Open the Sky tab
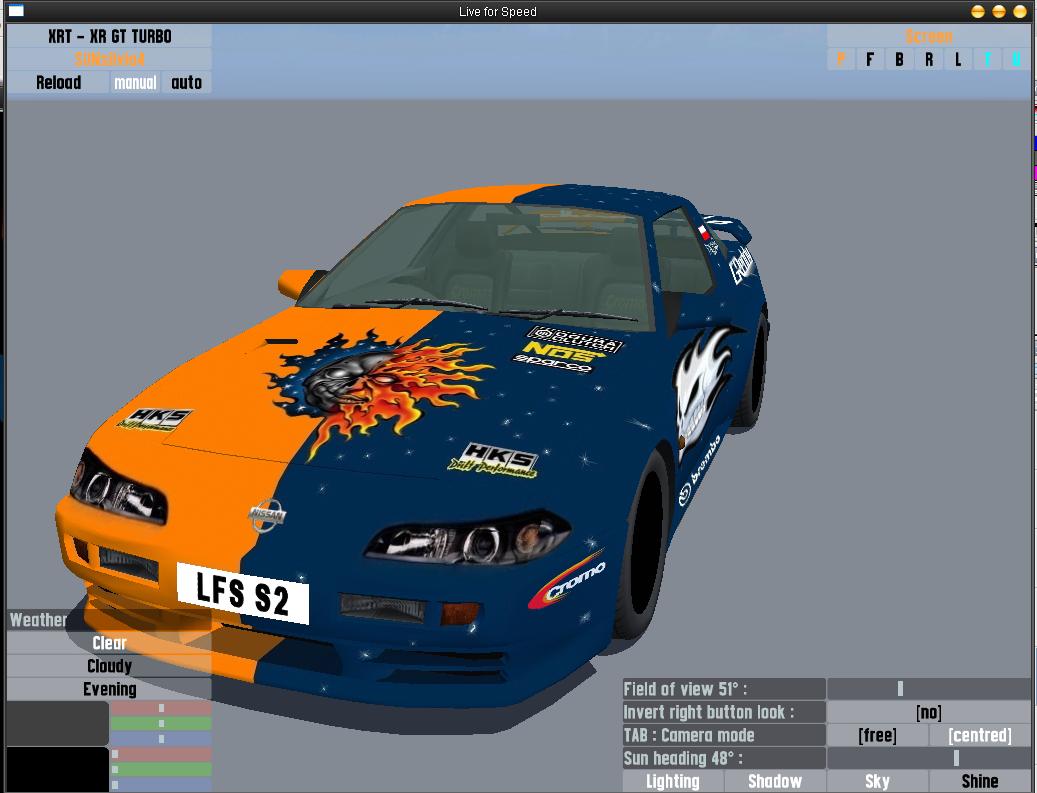Screen dimensions: 1037x793 coord(877,781)
